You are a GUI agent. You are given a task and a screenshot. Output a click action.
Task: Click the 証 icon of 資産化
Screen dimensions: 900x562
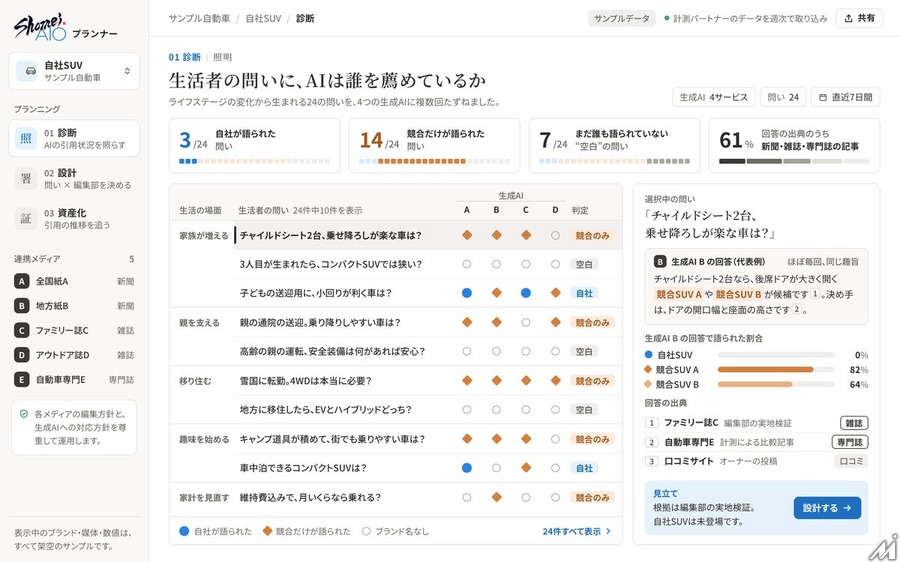(x=26, y=218)
